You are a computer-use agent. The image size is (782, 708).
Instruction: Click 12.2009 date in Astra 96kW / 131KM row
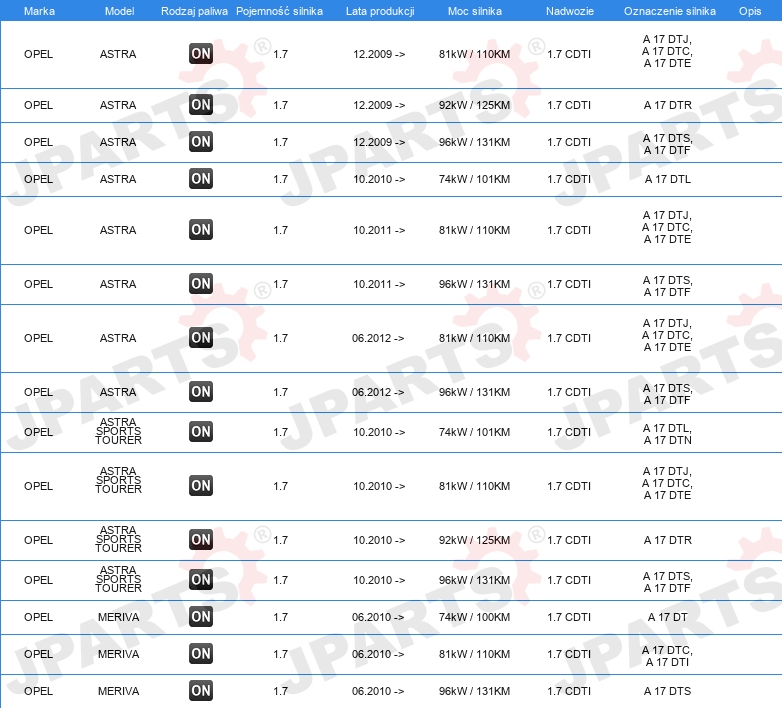[379, 142]
